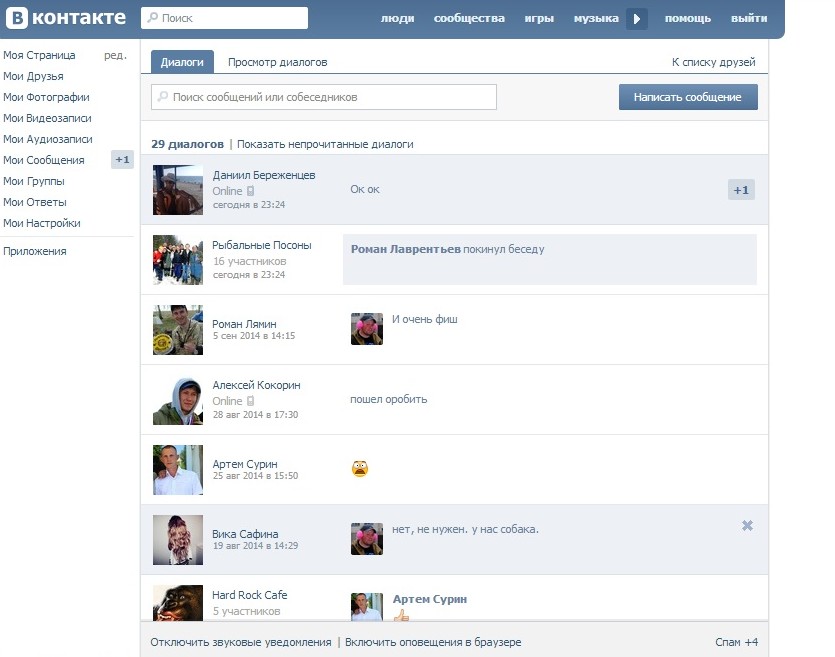Image resolution: width=835 pixels, height=657 pixels.
Task: Go to К списку друзей link
Action: coord(713,62)
